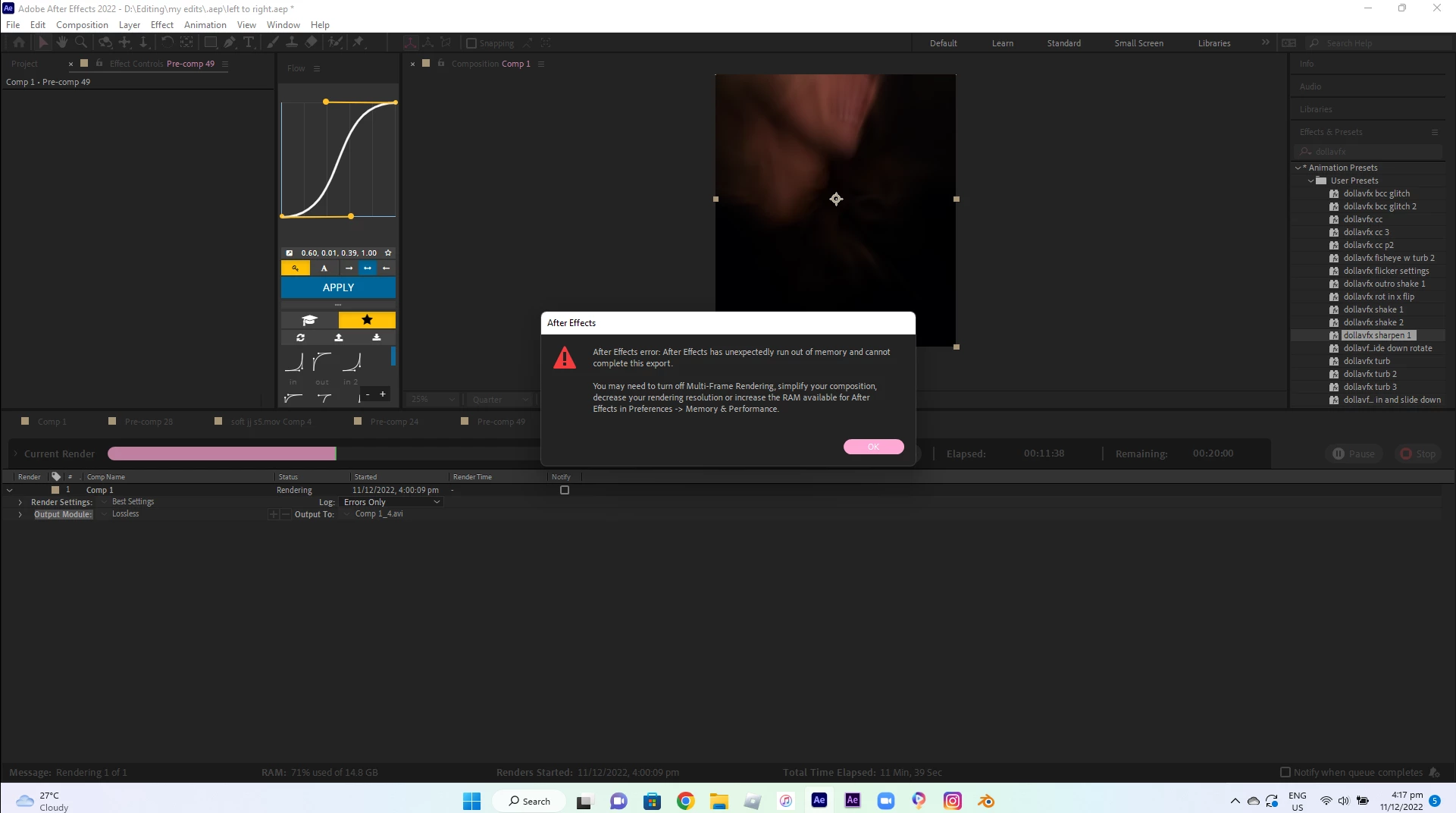
Task: Collapse User Presets folder
Action: coord(1310,180)
